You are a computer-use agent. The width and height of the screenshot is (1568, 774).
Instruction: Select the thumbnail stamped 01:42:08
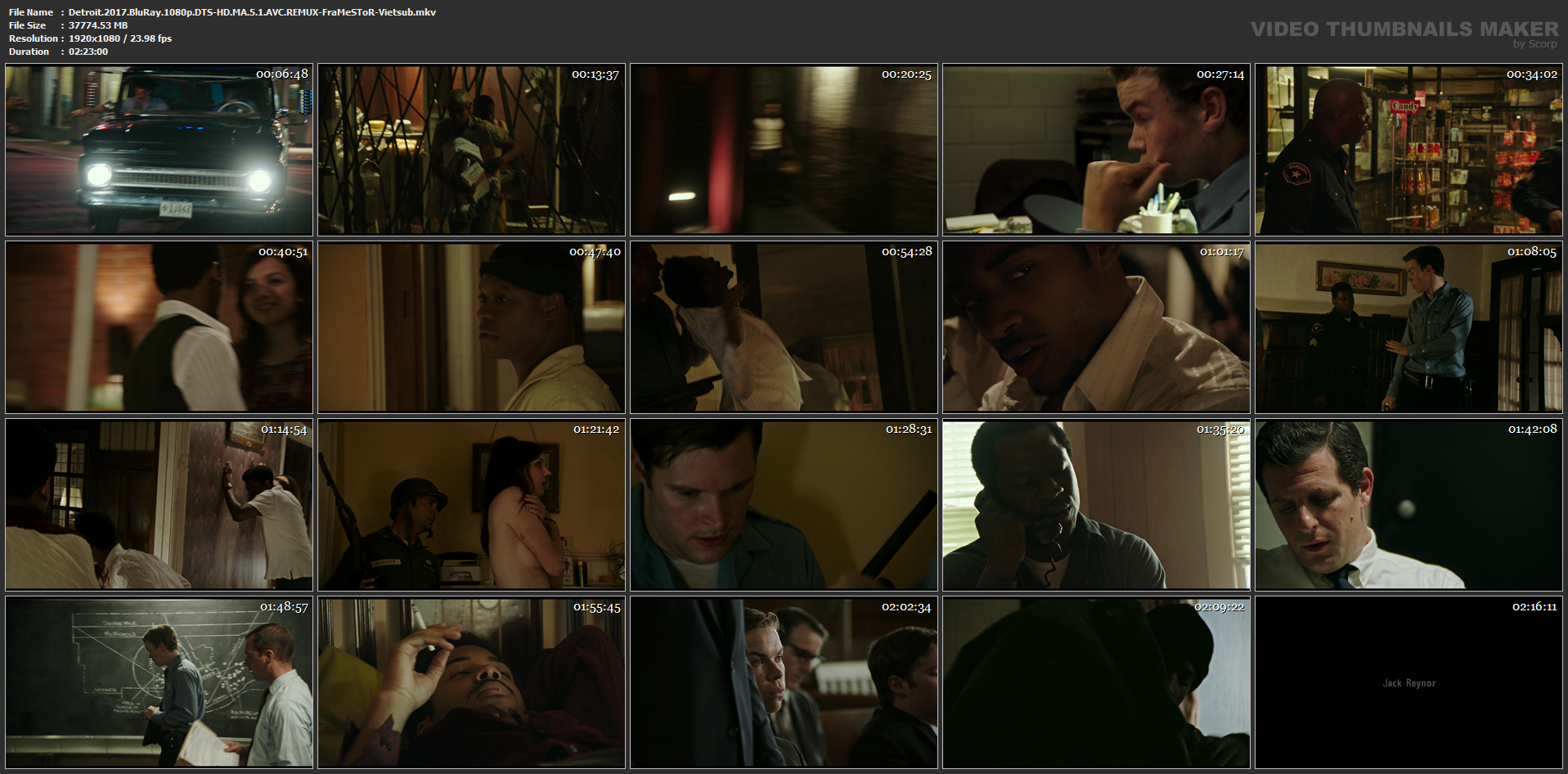click(1409, 505)
